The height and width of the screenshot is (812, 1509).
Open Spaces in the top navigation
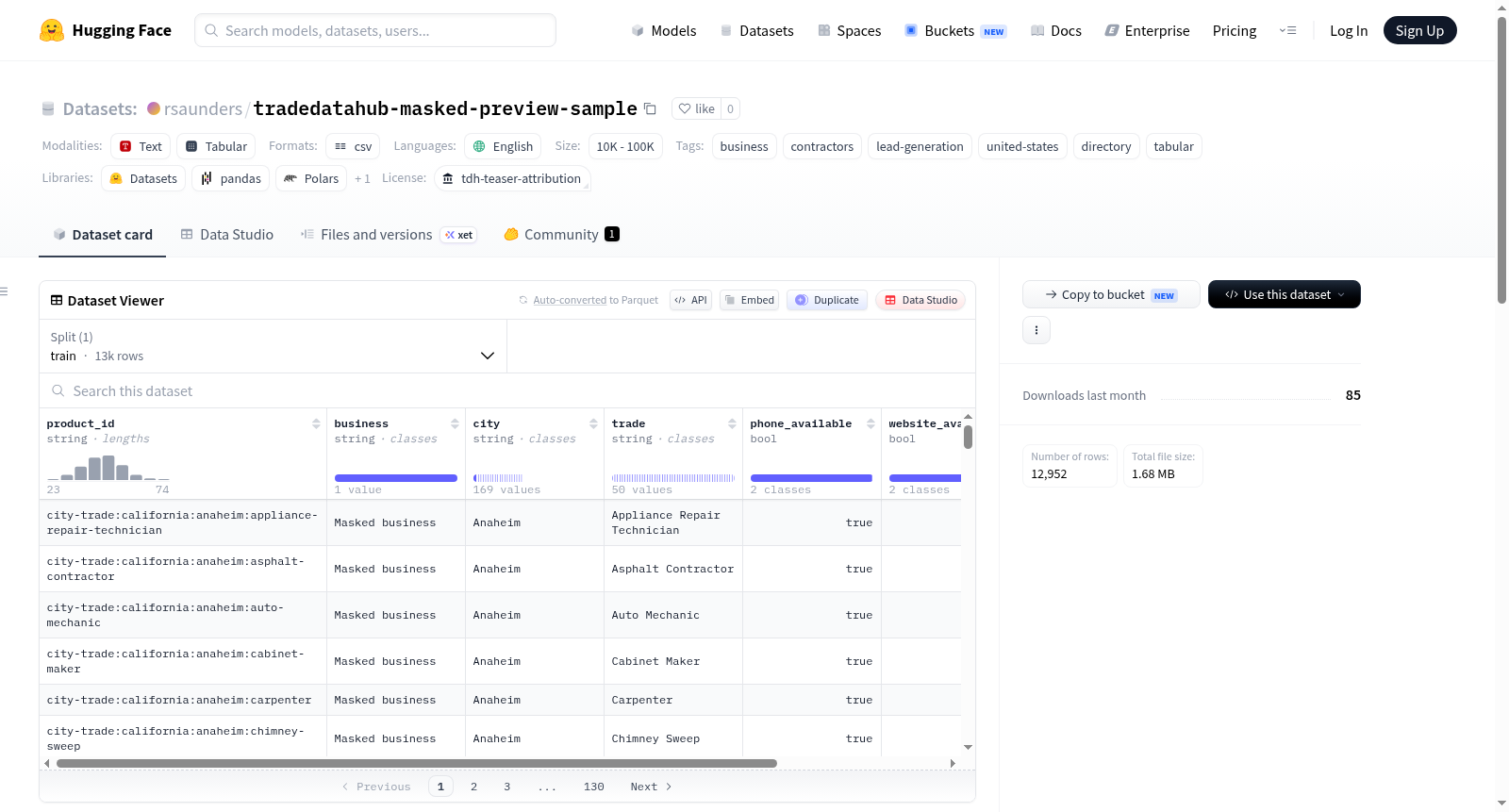(x=849, y=30)
